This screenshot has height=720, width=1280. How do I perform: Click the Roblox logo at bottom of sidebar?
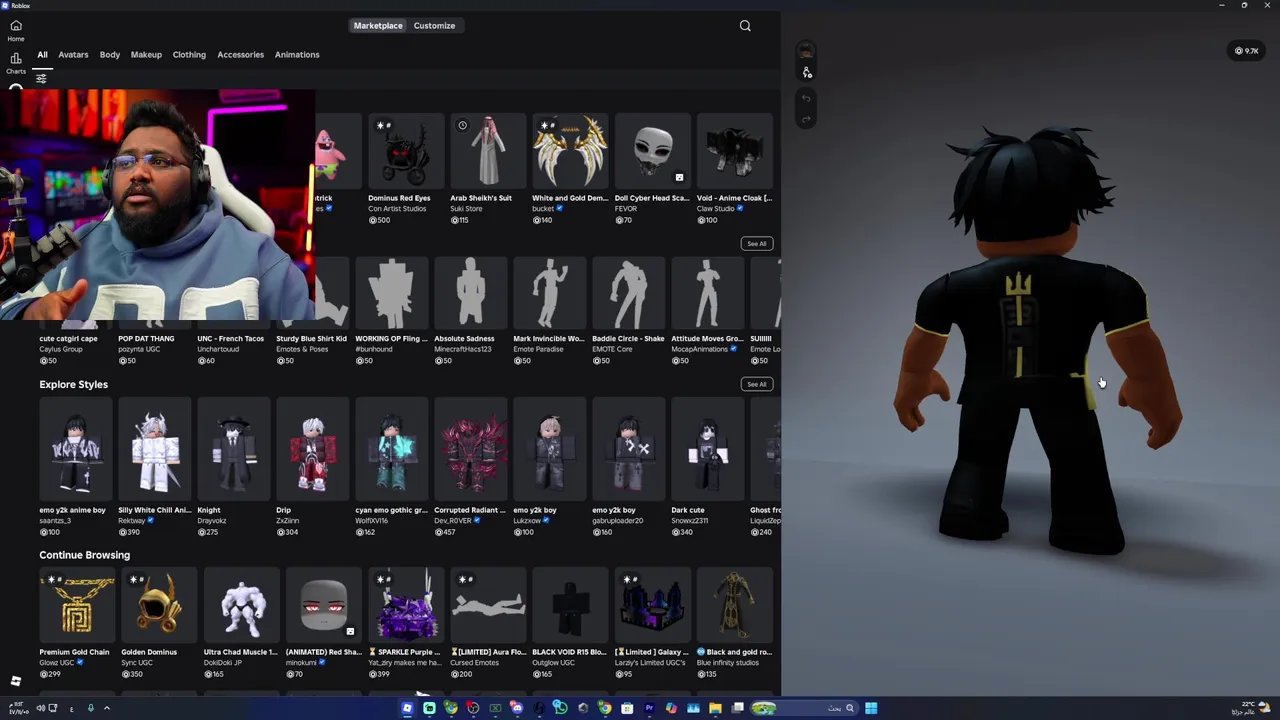[16, 682]
